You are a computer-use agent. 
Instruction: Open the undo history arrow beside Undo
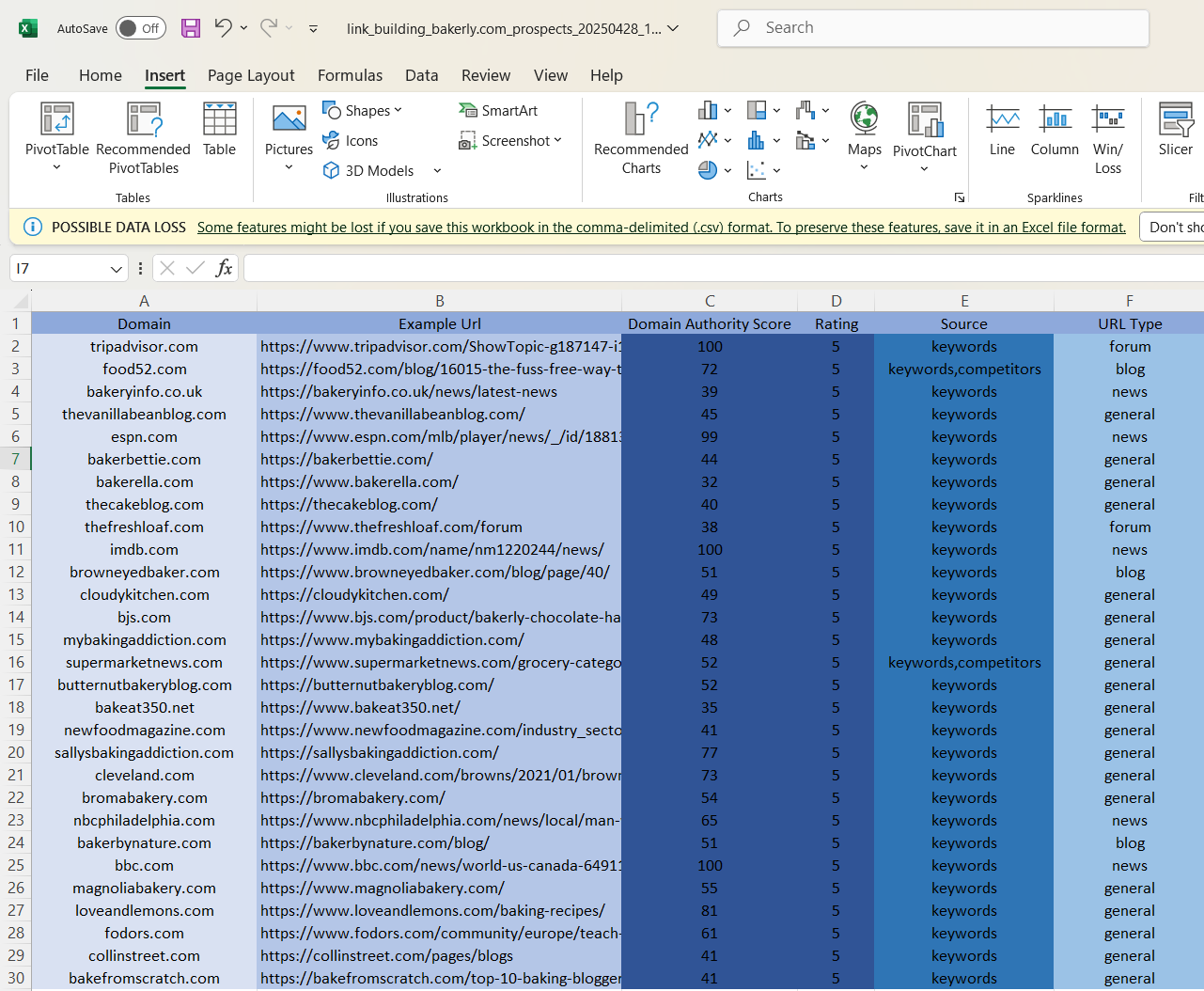pos(244,28)
